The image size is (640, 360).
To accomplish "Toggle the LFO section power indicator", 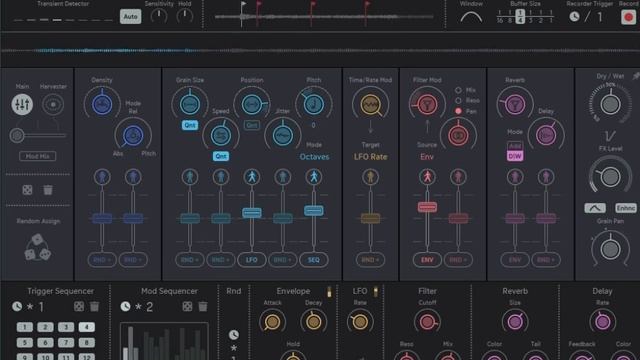I will point(376,291).
